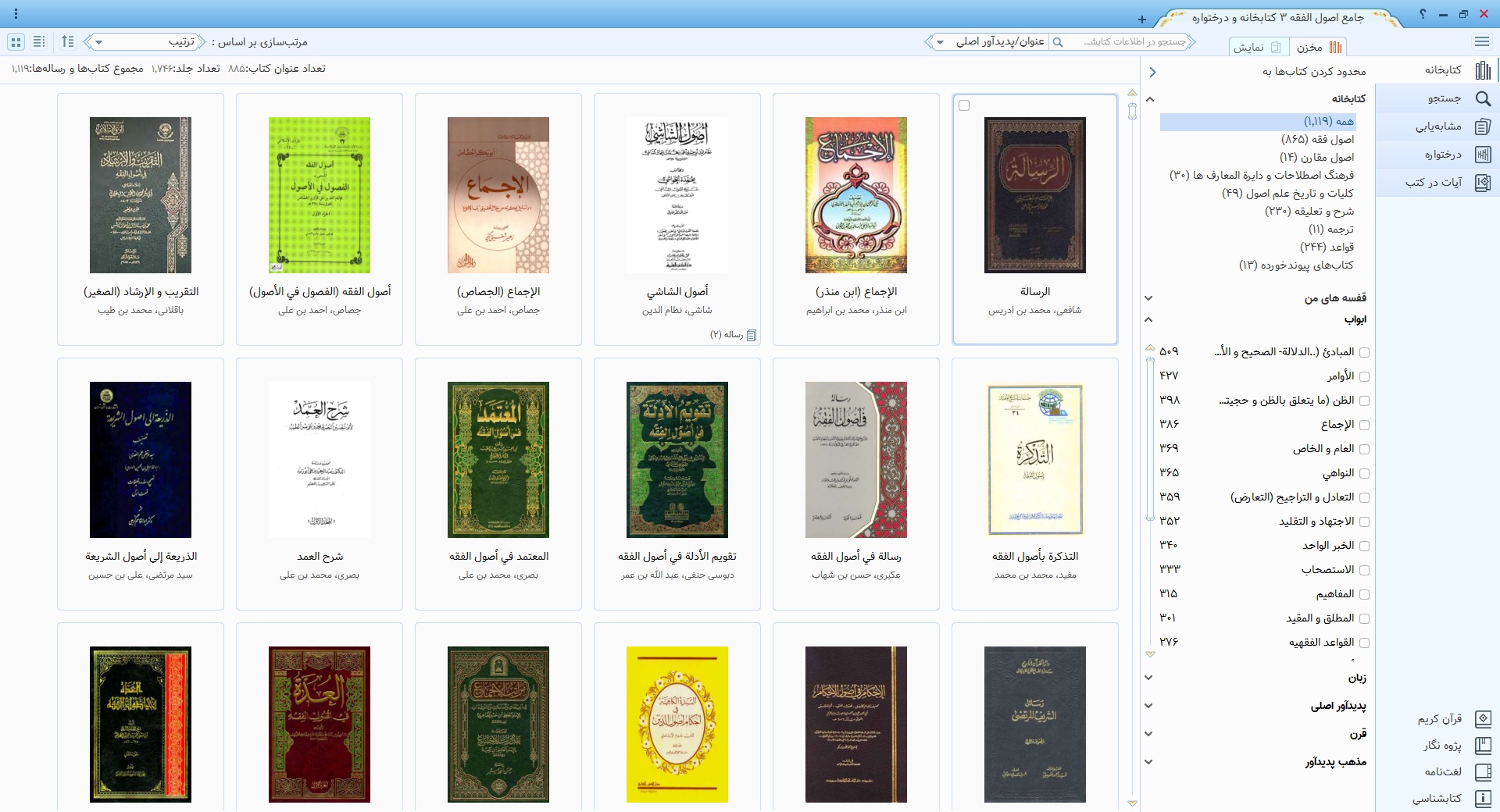
Task: Open the پژوه نگار research notes icon
Action: click(1483, 746)
